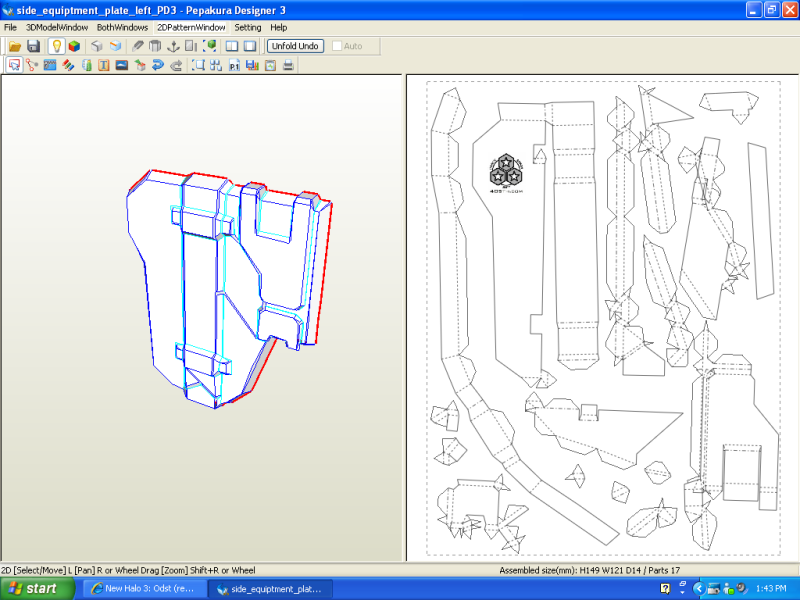The width and height of the screenshot is (800, 600).
Task: Click the Open file folder icon
Action: (x=15, y=46)
